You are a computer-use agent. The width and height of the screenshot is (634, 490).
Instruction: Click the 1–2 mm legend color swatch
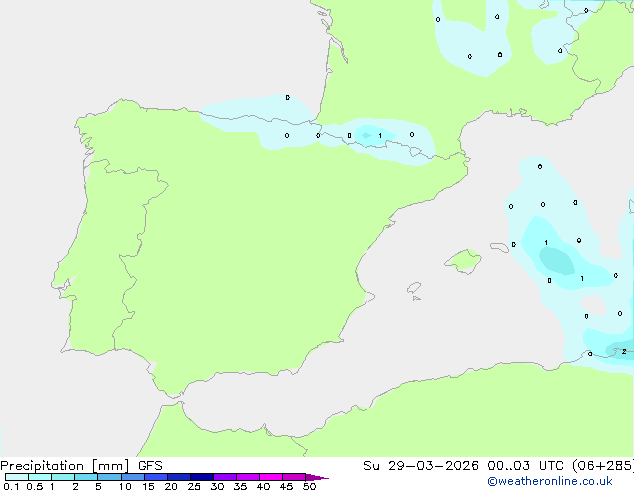coord(63,477)
